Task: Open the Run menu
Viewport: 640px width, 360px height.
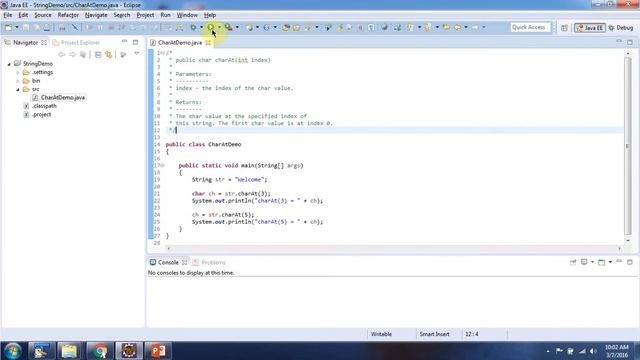Action: click(165, 15)
